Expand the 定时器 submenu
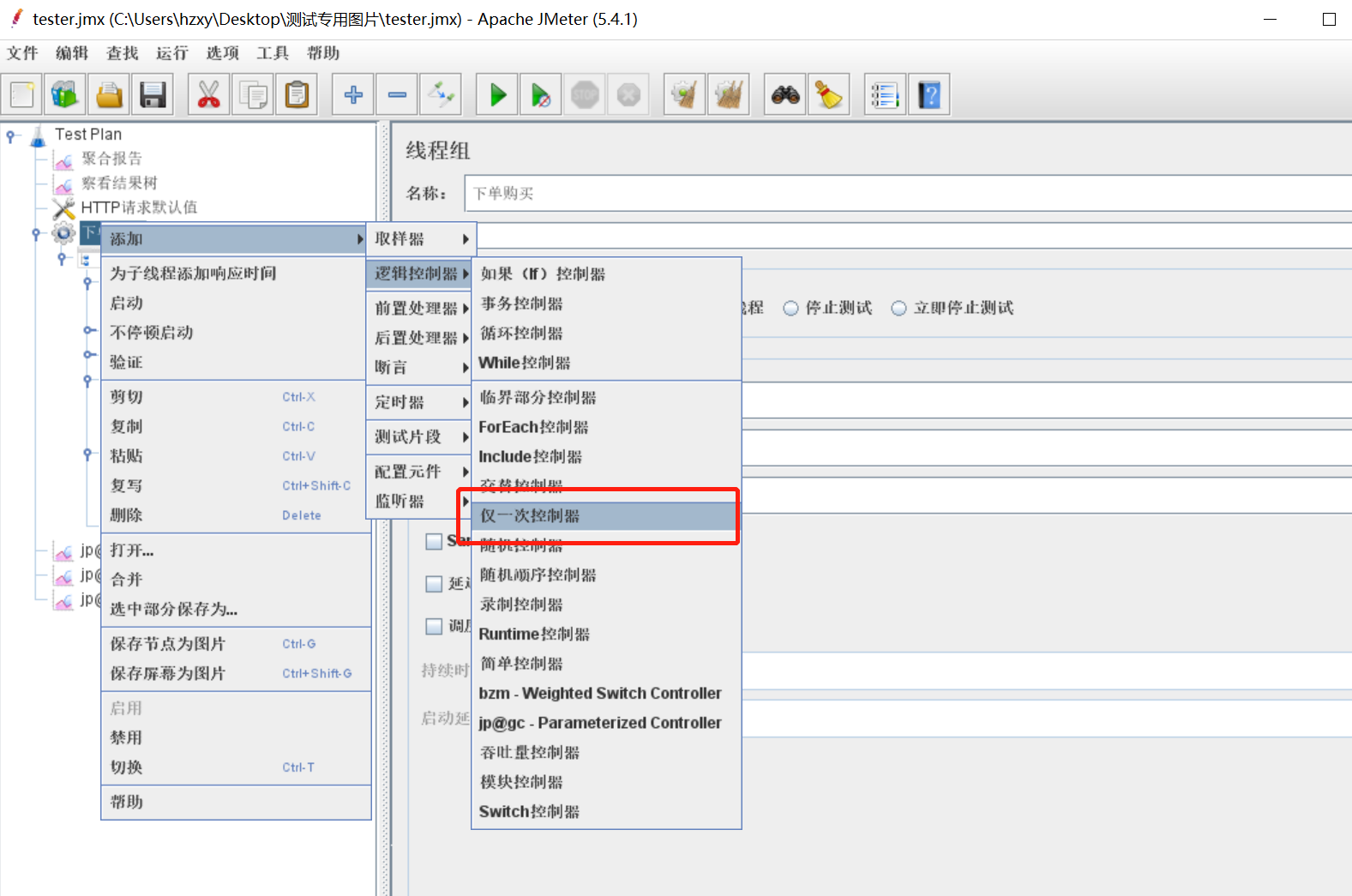 click(x=421, y=402)
